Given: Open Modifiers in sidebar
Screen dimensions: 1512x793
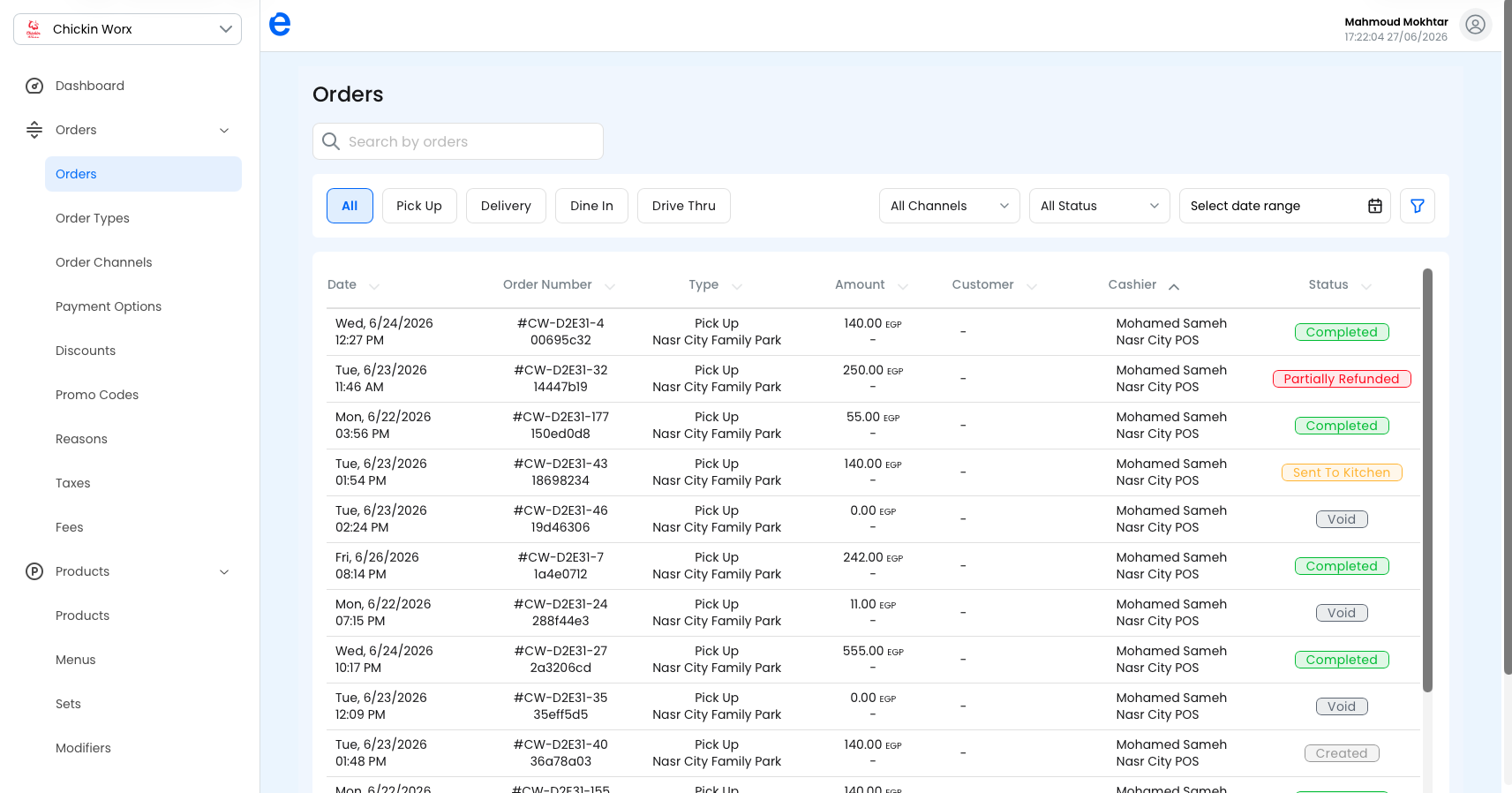Looking at the screenshot, I should click(84, 748).
